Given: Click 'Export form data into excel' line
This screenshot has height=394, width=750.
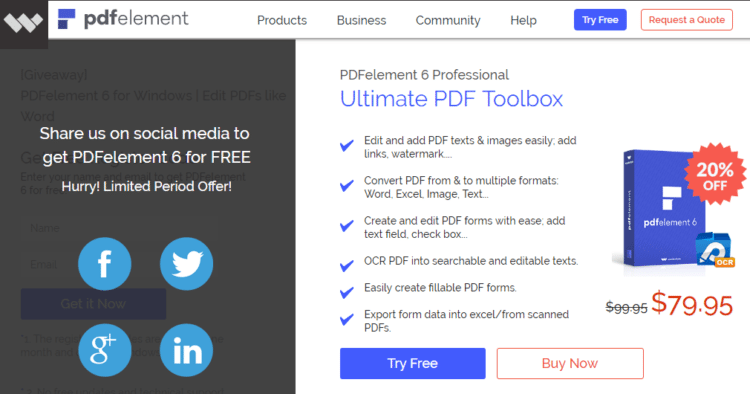Looking at the screenshot, I should 466,321.
